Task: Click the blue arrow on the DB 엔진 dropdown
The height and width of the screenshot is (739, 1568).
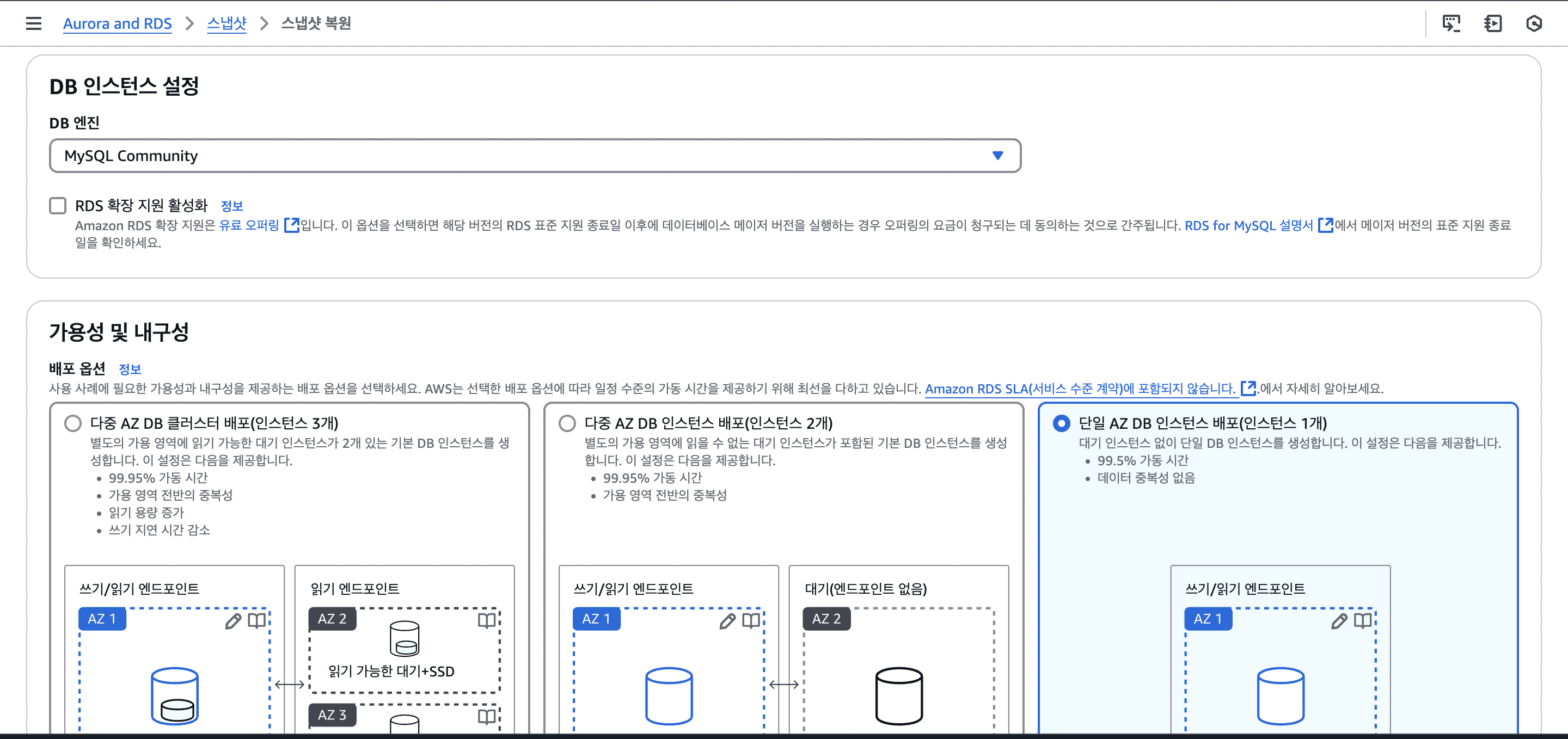Action: 997,156
